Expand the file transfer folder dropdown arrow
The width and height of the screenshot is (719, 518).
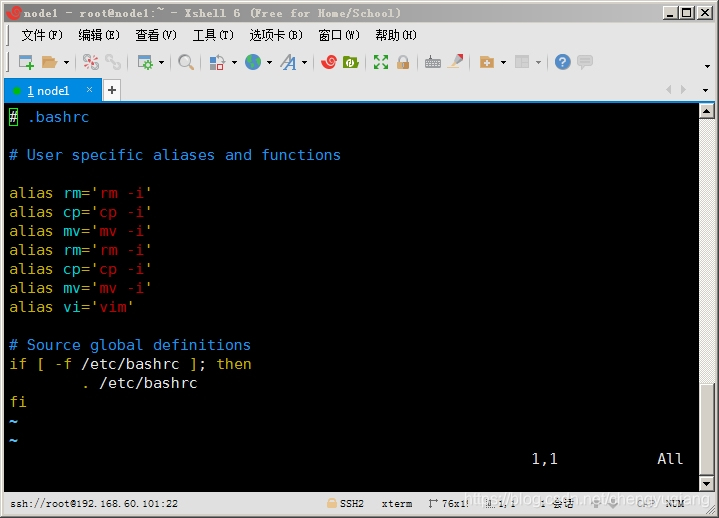tap(503, 62)
